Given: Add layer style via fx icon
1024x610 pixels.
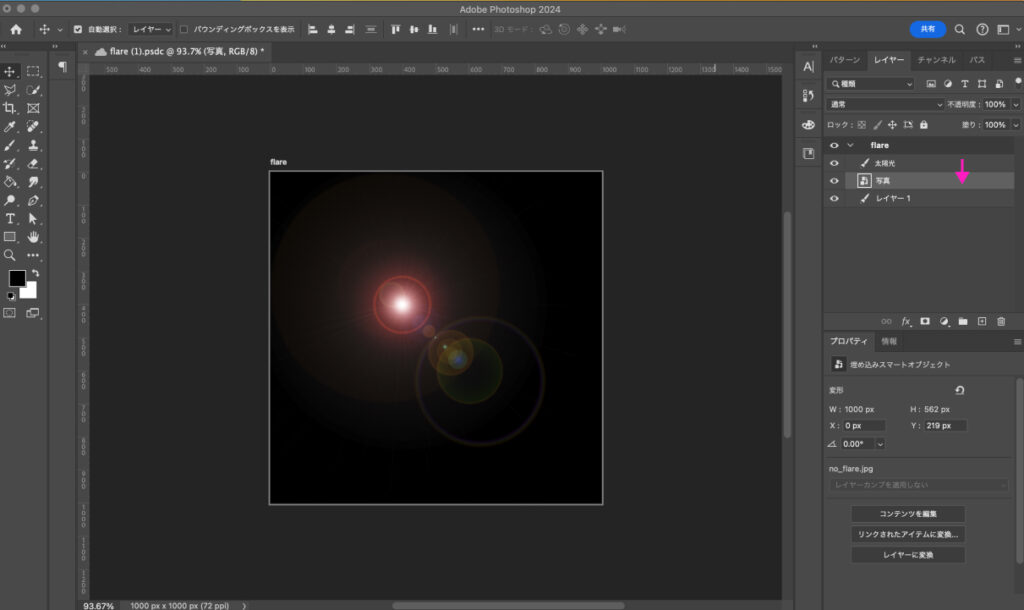Looking at the screenshot, I should (x=906, y=321).
